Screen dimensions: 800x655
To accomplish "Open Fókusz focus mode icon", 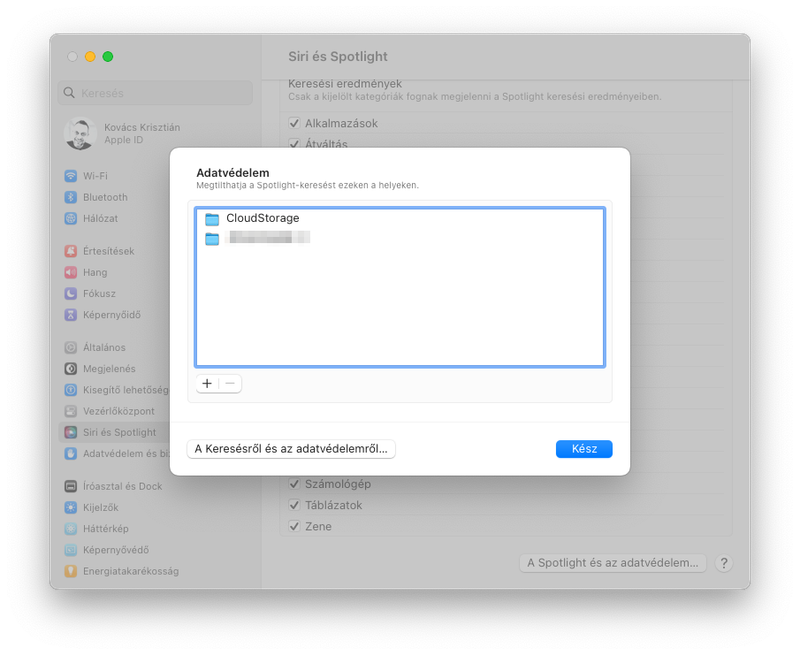I will [71, 293].
